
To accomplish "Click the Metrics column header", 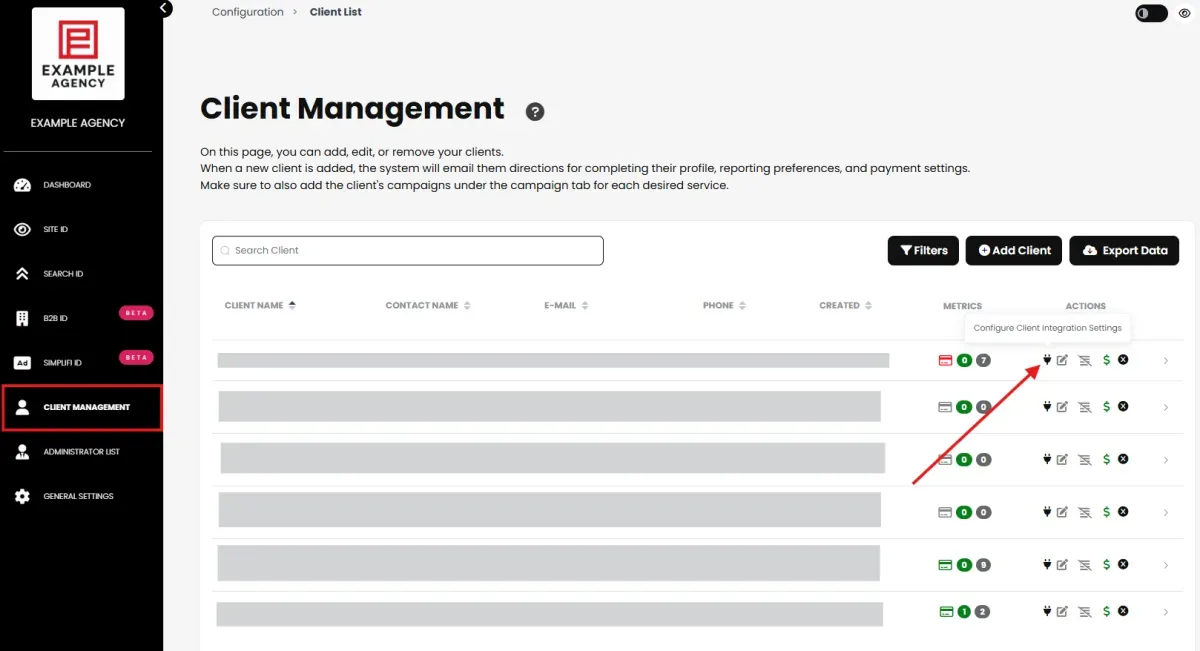I will pos(962,306).
